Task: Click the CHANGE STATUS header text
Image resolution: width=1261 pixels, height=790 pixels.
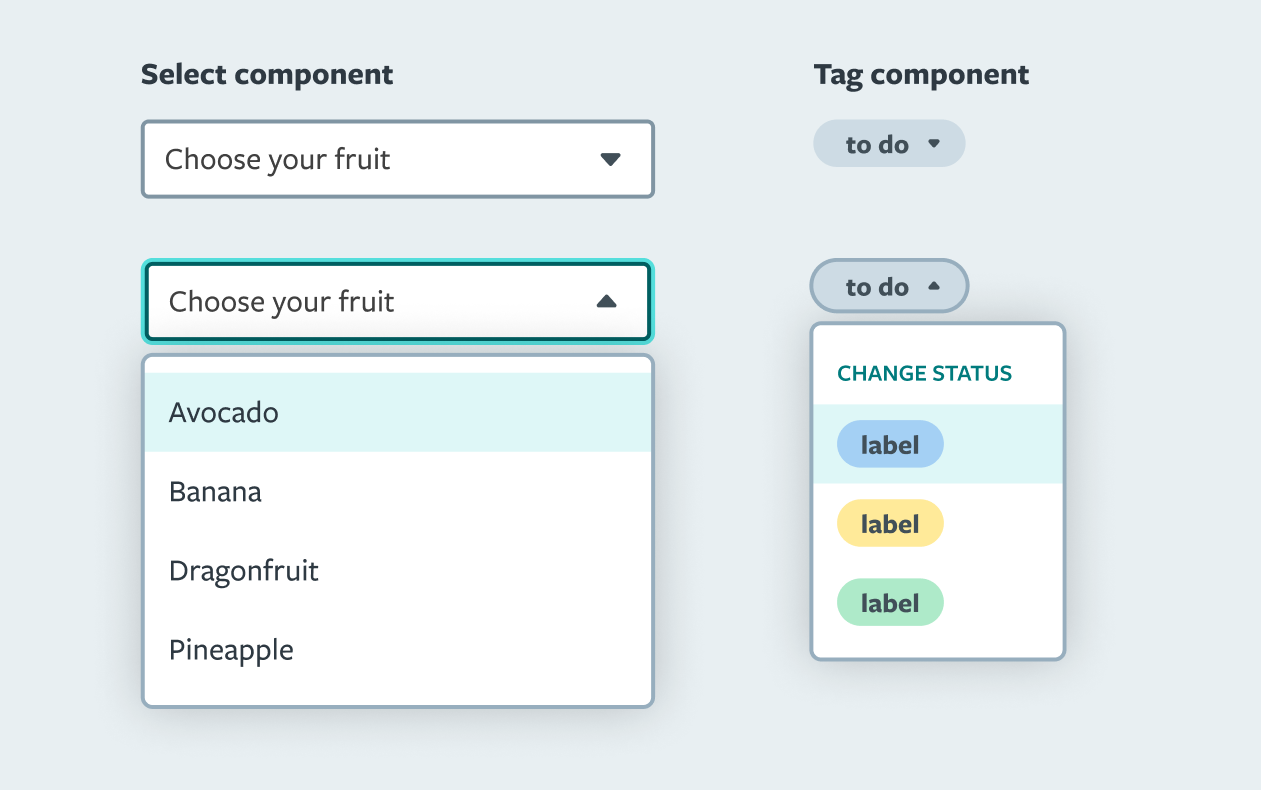Action: click(x=924, y=374)
